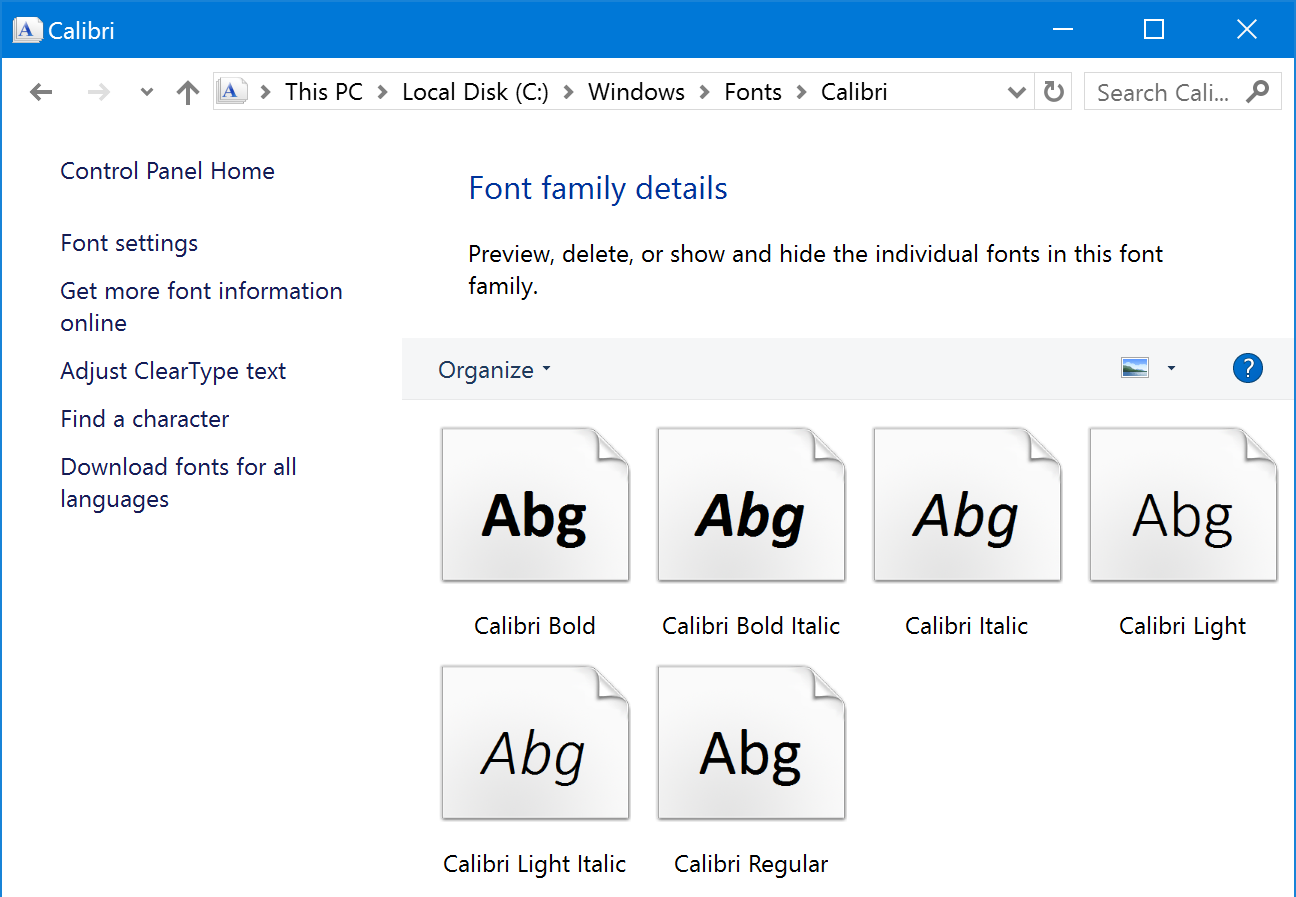Open Font settings link
The height and width of the screenshot is (897, 1296).
click(x=129, y=243)
